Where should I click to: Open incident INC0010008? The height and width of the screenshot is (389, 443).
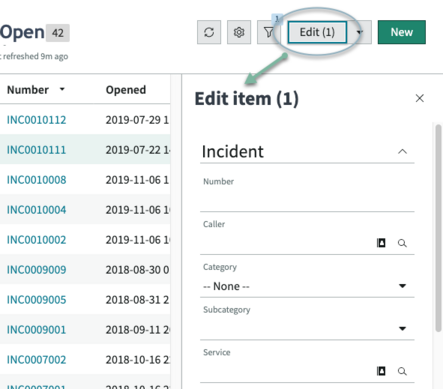click(36, 180)
